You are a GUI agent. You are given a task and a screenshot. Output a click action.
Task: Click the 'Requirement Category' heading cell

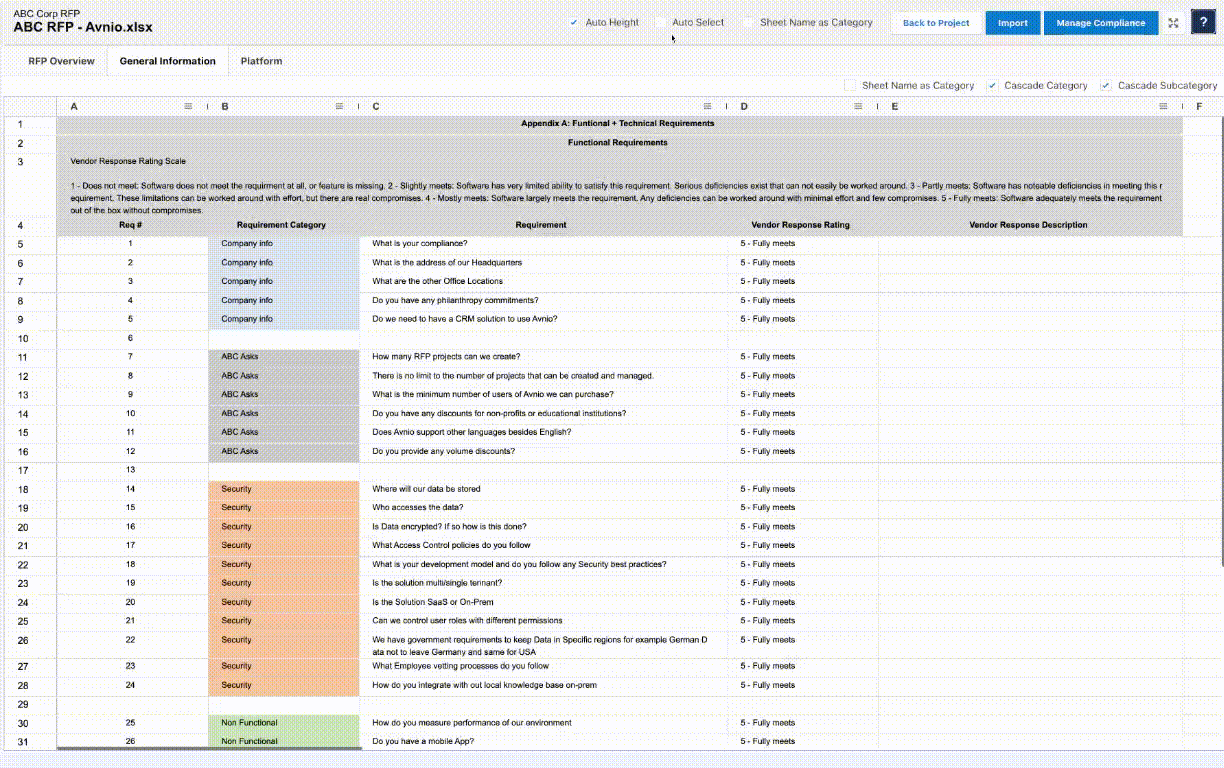click(282, 225)
